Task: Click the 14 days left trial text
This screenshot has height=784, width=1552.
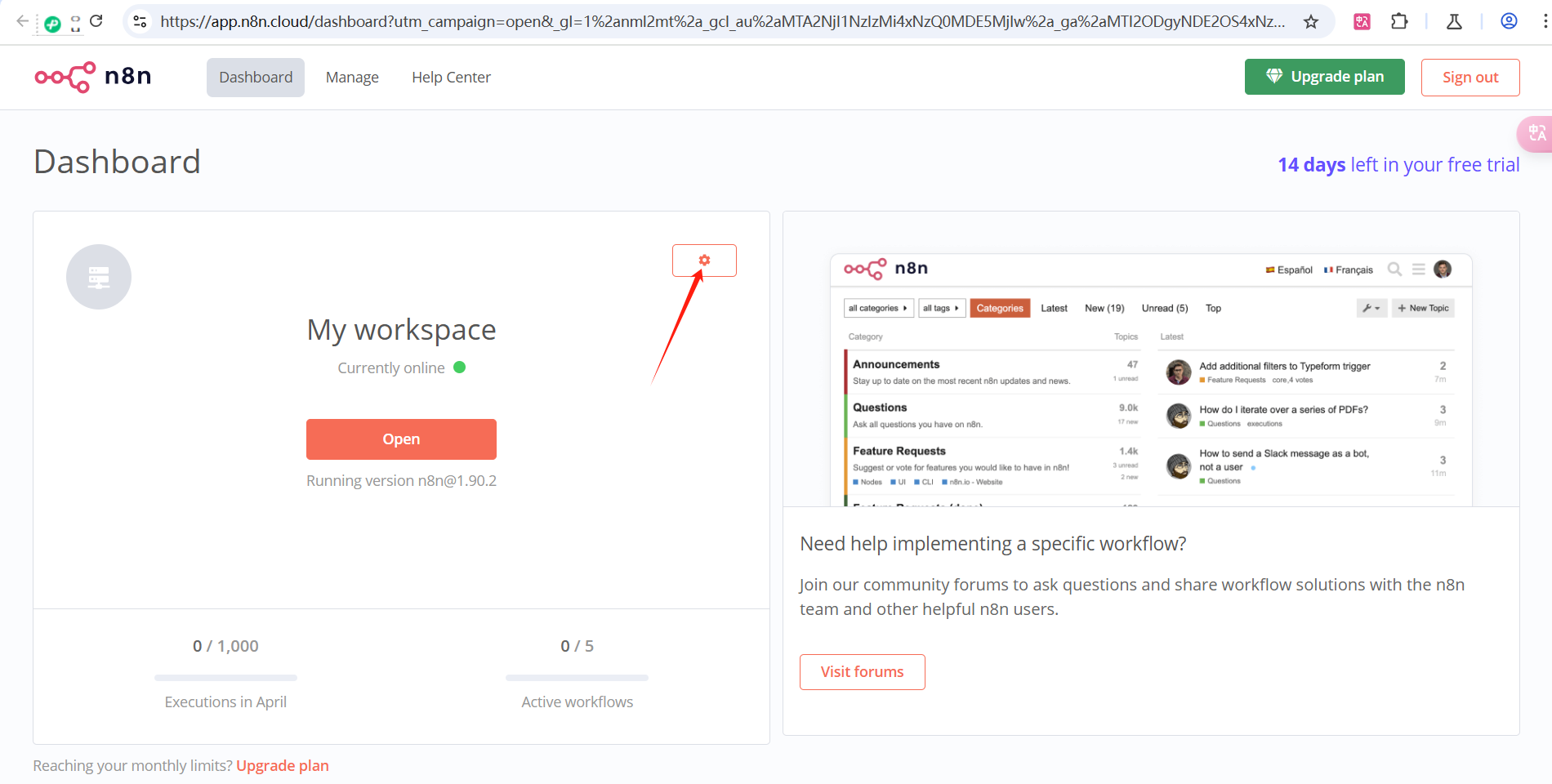Action: click(x=1398, y=165)
